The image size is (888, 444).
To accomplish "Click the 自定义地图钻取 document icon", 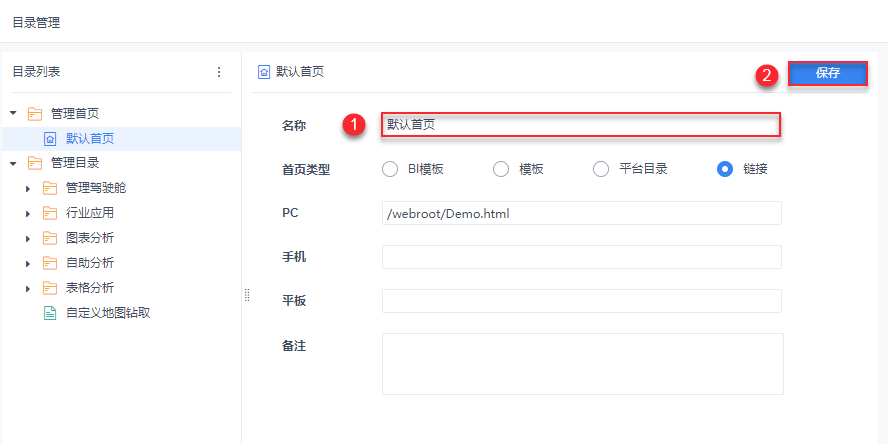I will click(x=50, y=313).
